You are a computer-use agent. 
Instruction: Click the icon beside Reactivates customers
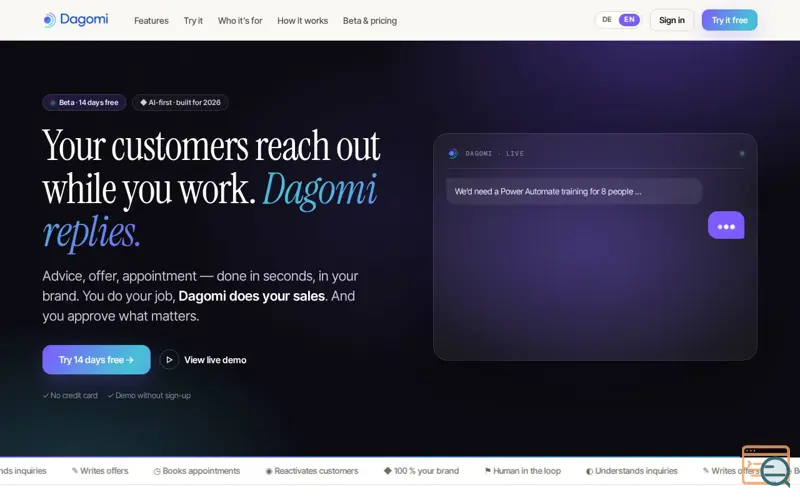pyautogui.click(x=269, y=471)
